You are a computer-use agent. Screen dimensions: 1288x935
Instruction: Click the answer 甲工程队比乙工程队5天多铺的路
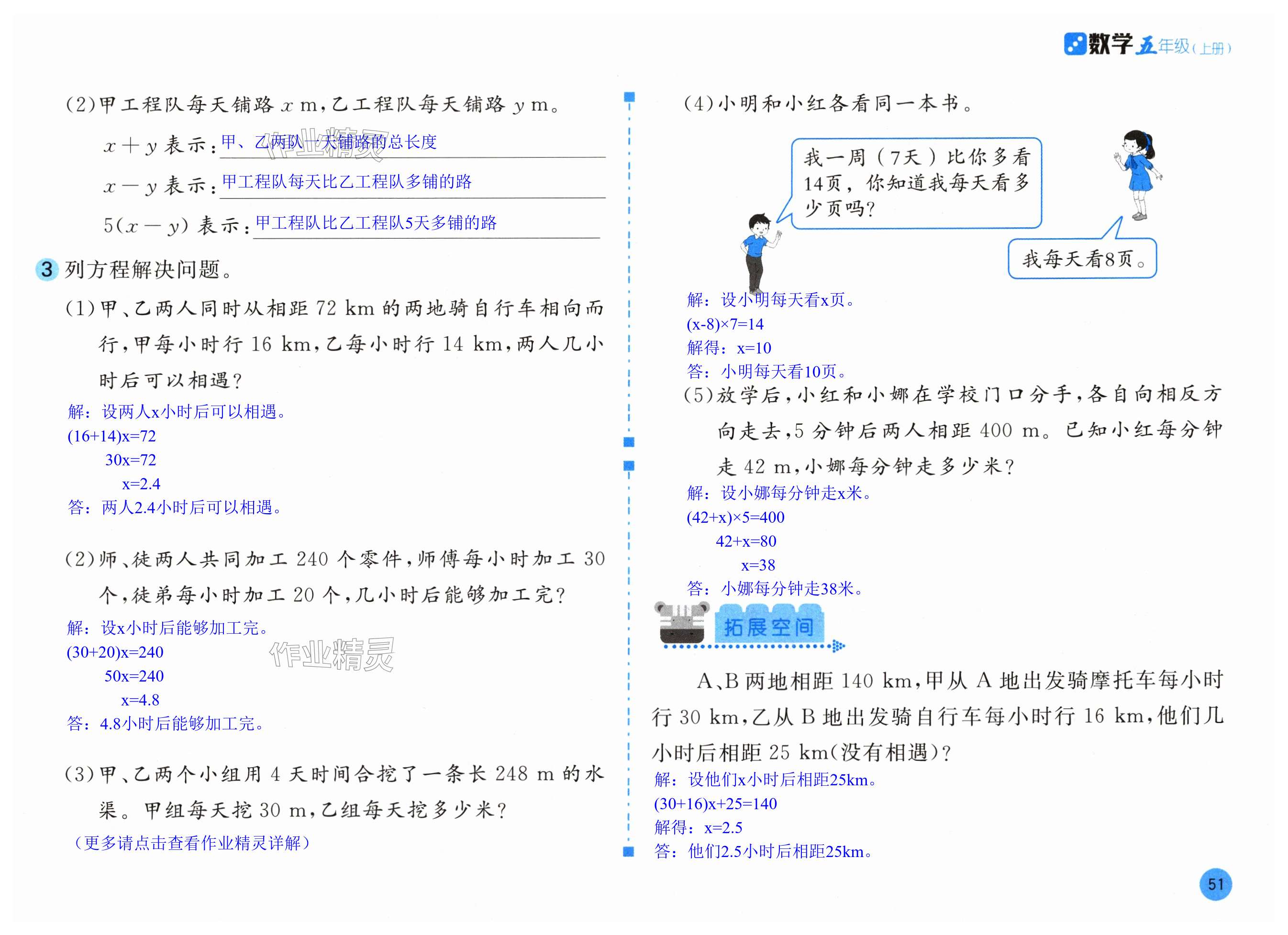[x=376, y=222]
